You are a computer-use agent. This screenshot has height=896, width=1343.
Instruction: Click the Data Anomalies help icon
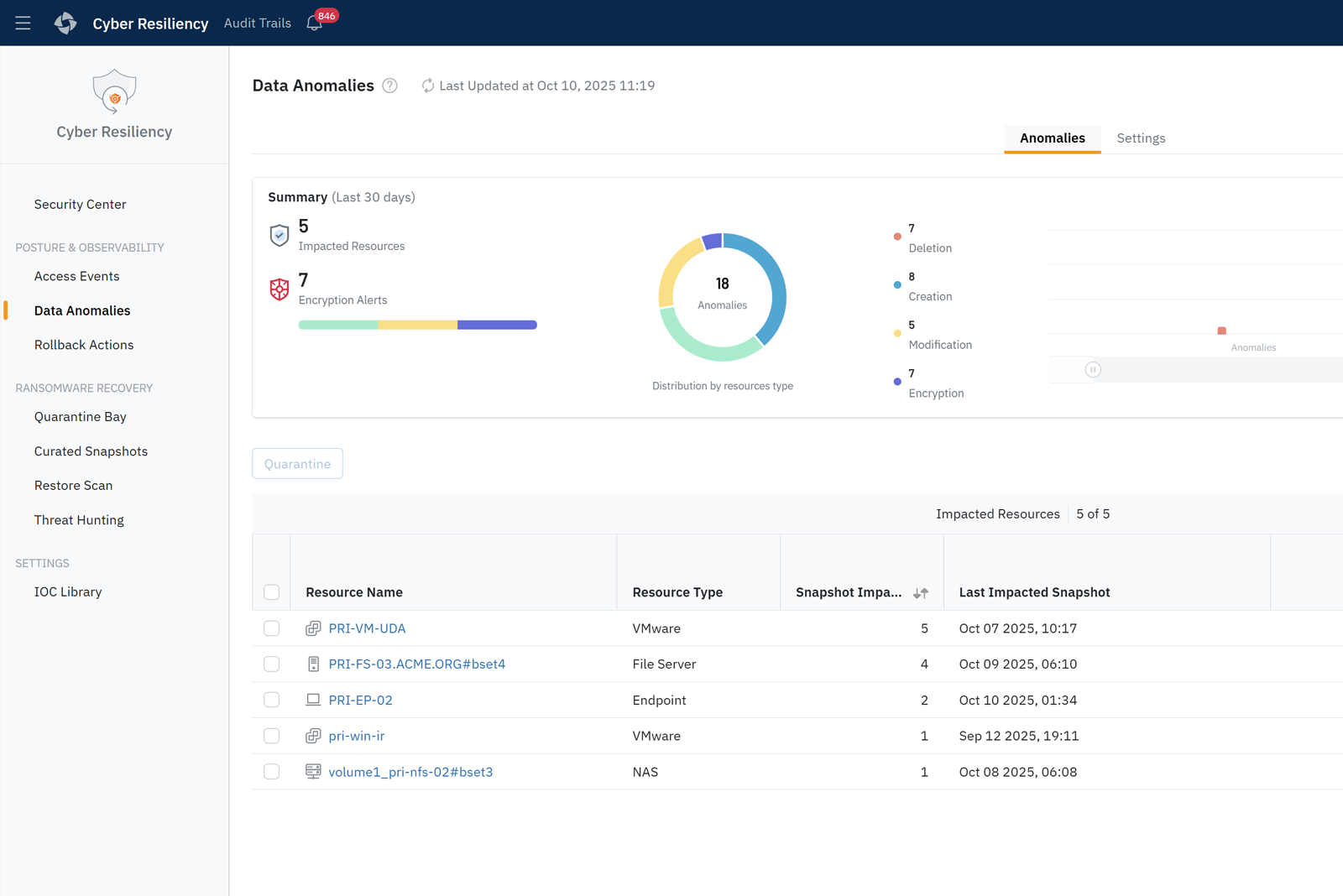389,86
